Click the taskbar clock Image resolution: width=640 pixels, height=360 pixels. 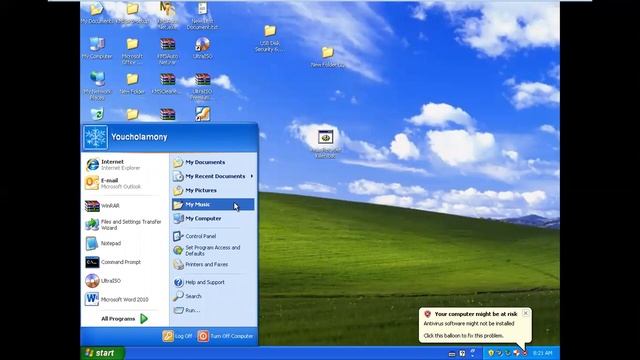tap(542, 353)
